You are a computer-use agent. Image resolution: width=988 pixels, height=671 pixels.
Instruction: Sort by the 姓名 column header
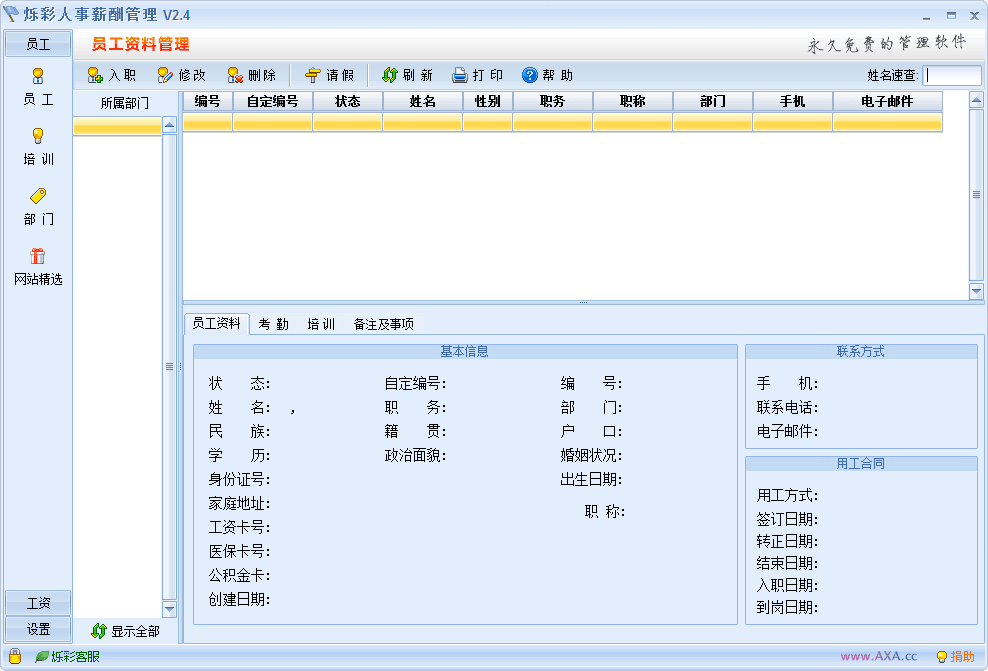tap(423, 101)
